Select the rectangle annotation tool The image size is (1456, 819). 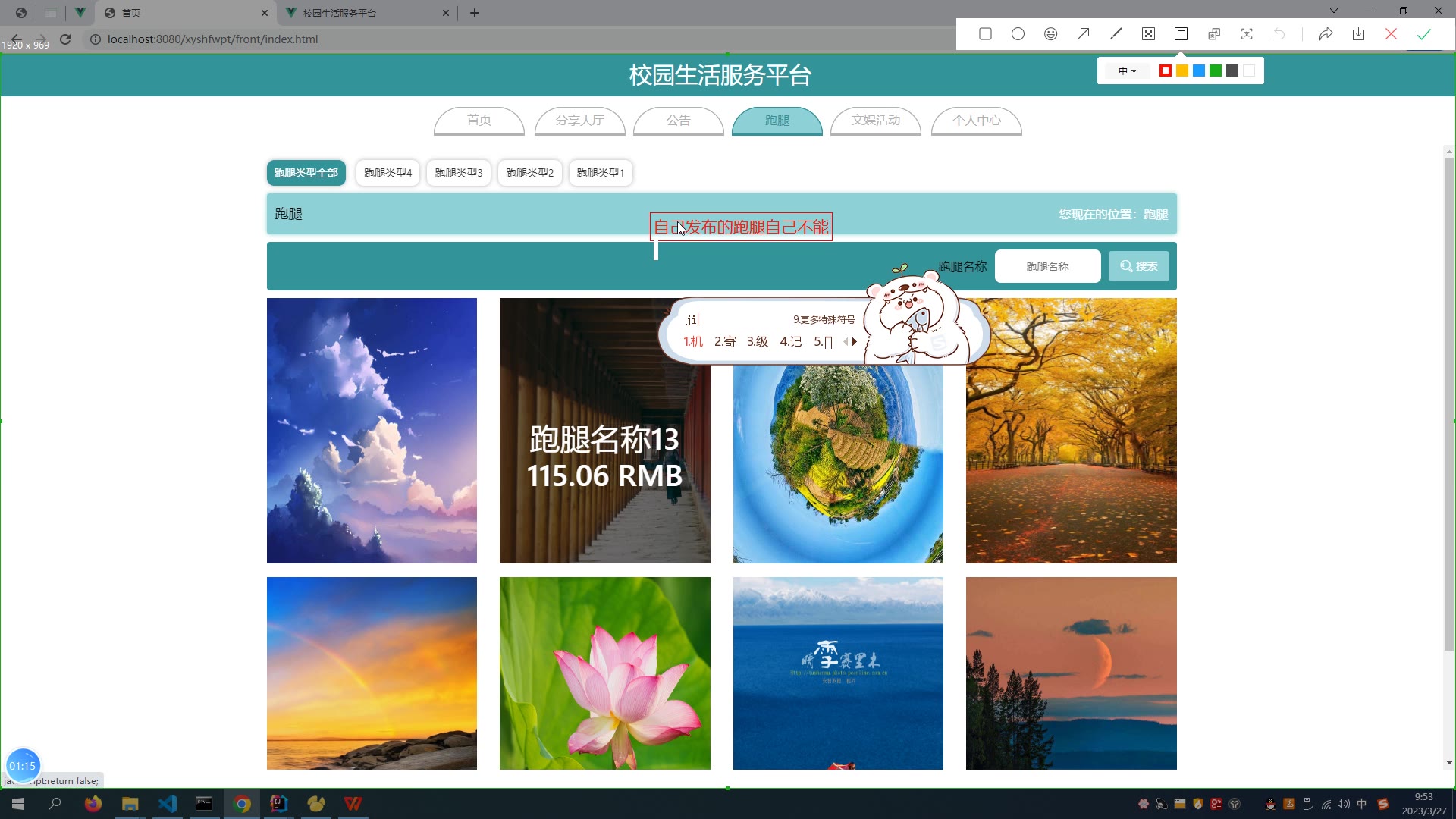985,34
